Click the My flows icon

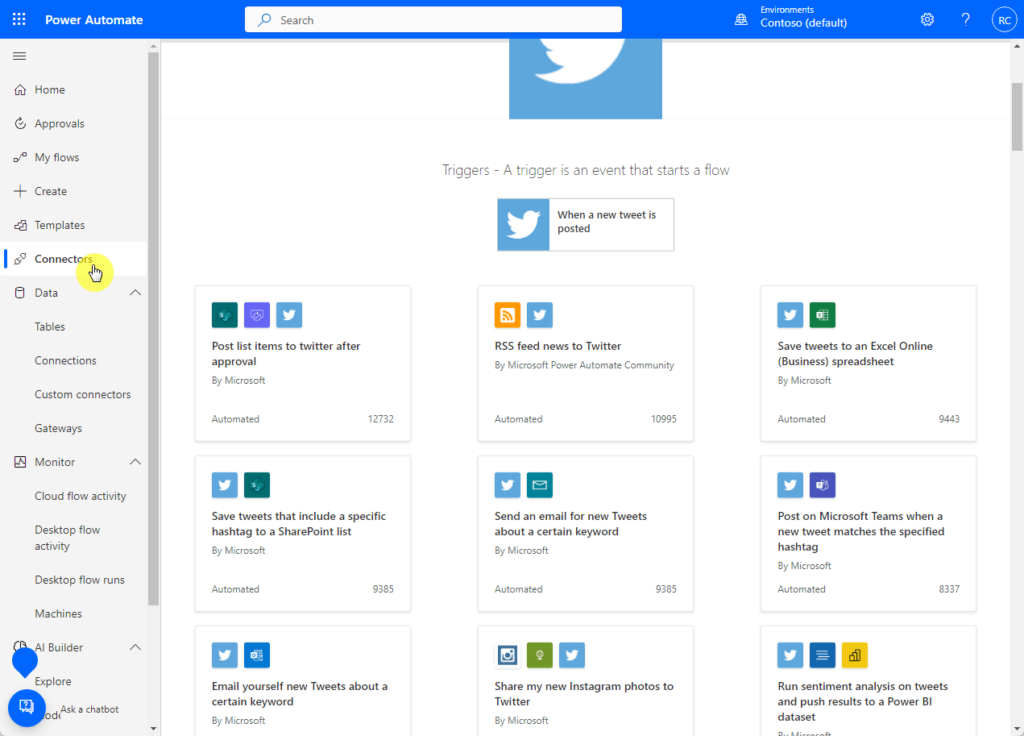20,157
